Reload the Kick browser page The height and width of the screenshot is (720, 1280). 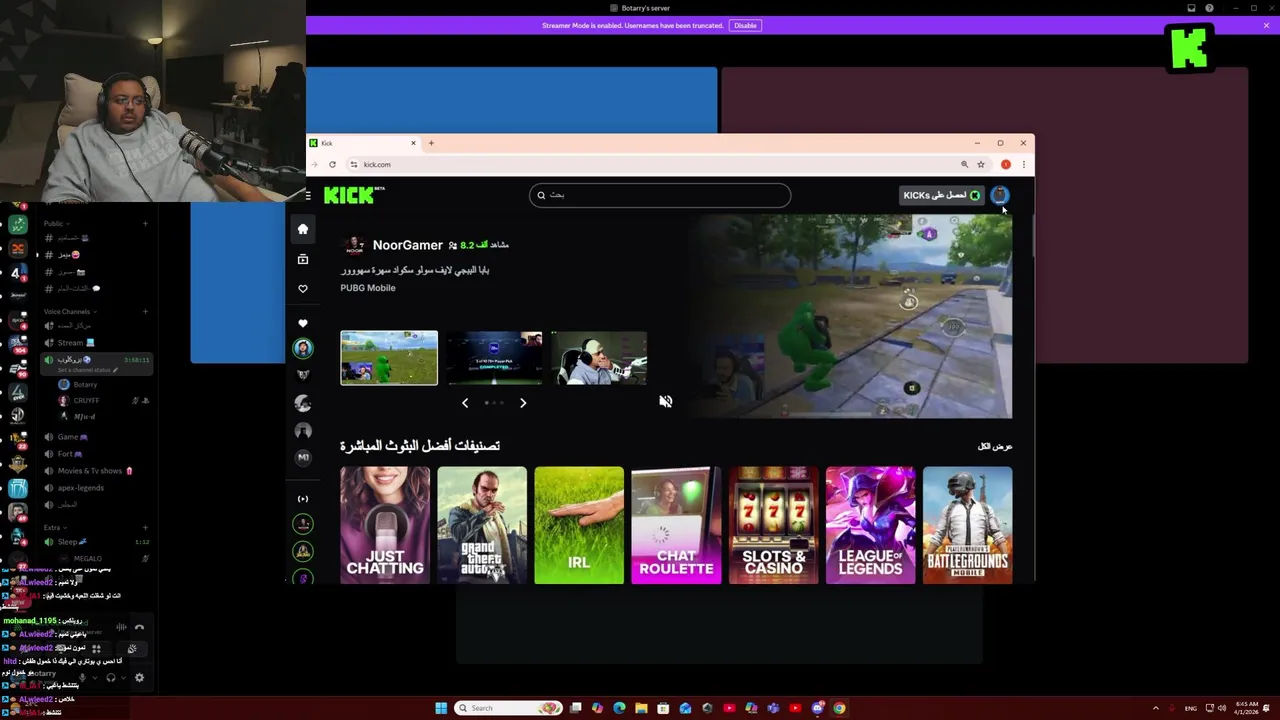(x=332, y=164)
